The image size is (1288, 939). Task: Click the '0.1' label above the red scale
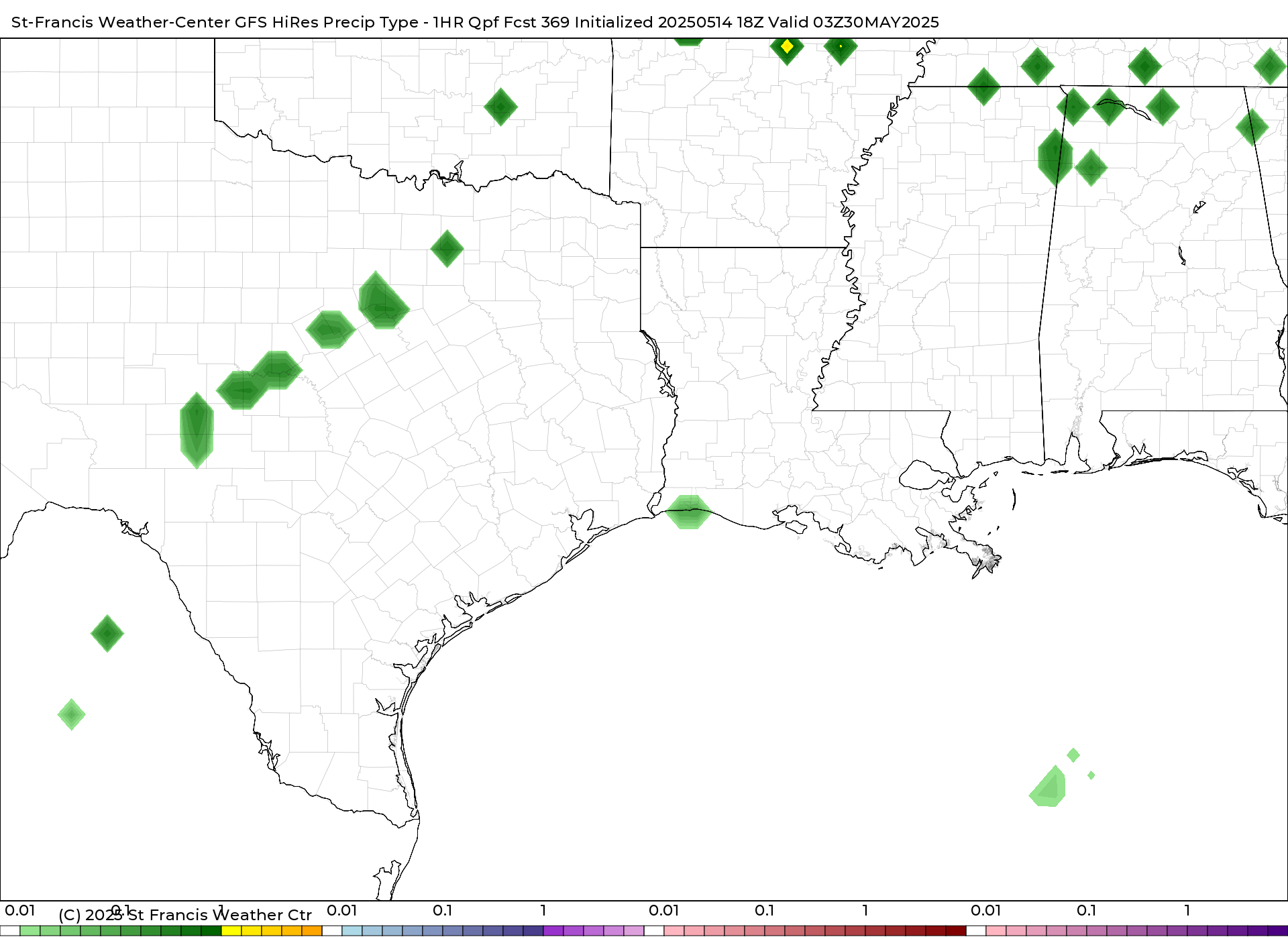(x=765, y=910)
